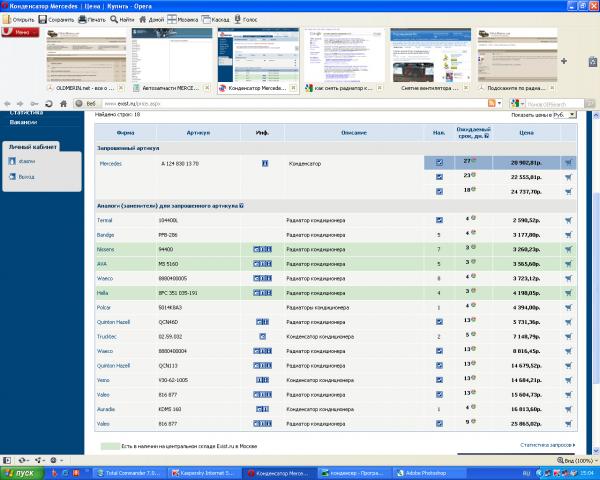This screenshot has width=600, height=480.
Task: Click the Cascade windows toolbar button
Action: [x=215, y=19]
